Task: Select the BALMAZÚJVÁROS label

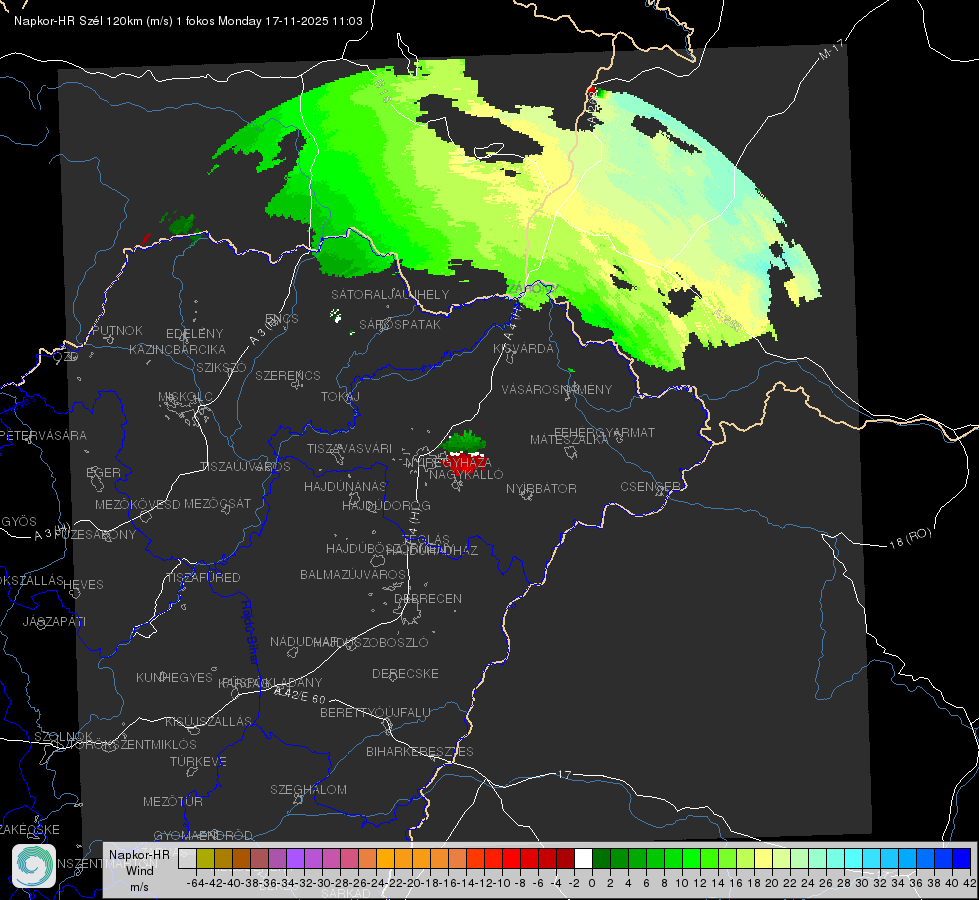Action: [x=353, y=574]
